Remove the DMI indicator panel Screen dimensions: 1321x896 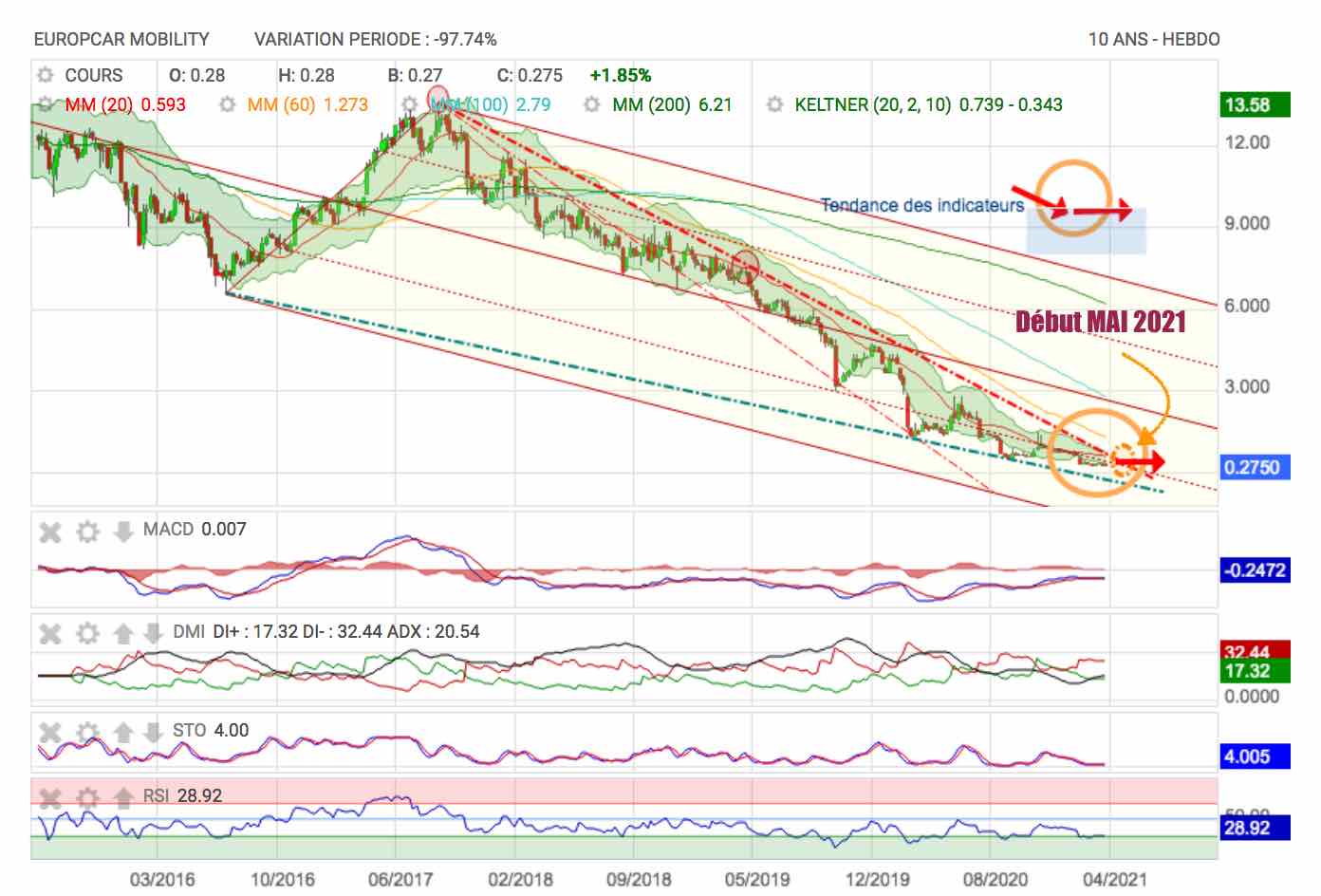pyautogui.click(x=50, y=633)
